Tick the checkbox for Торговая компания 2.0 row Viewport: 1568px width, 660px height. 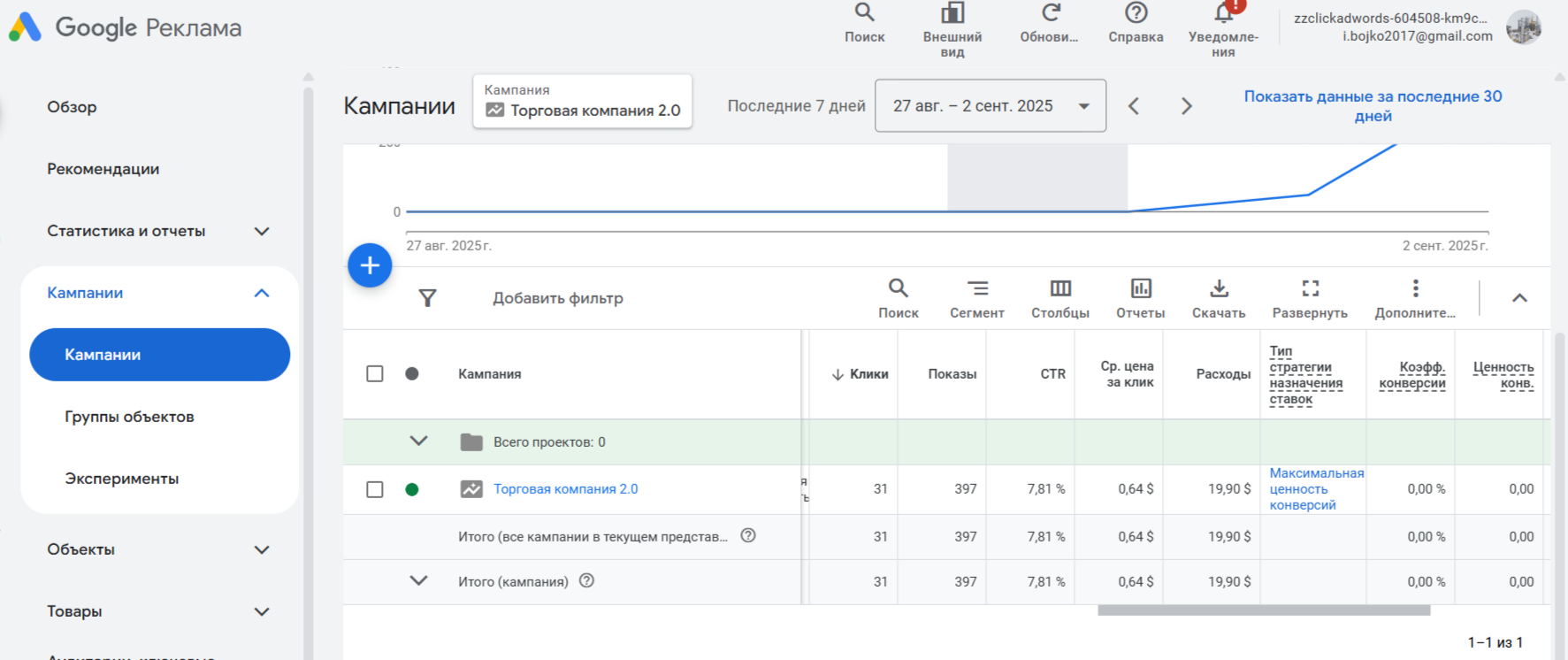pos(375,489)
